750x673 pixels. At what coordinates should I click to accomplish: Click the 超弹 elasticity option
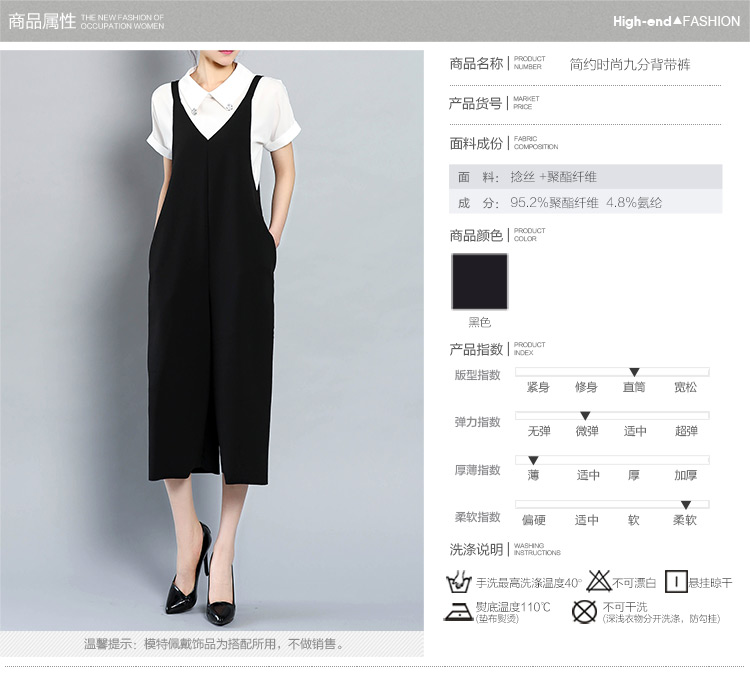(686, 431)
